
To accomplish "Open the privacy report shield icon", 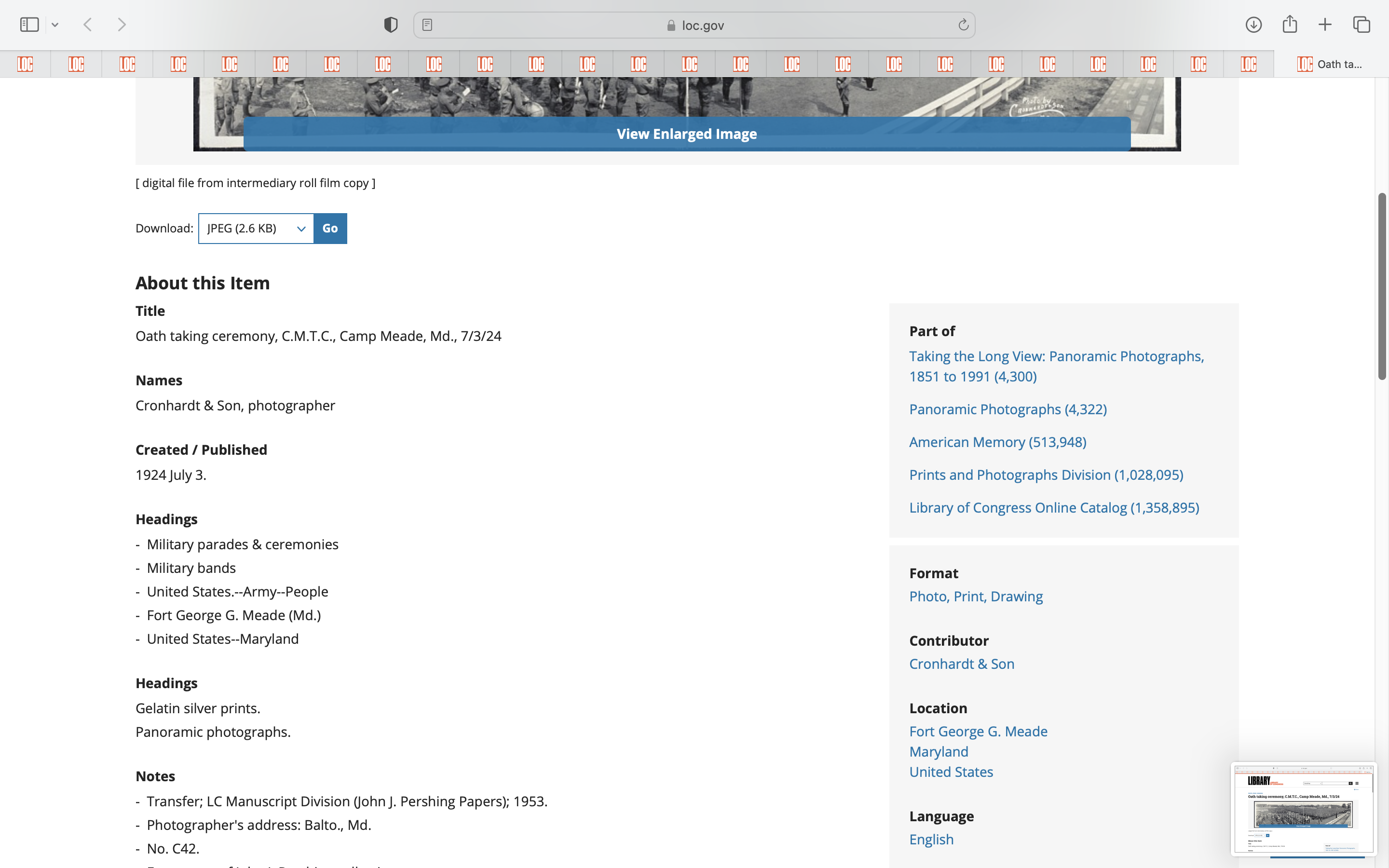I will coord(391,25).
